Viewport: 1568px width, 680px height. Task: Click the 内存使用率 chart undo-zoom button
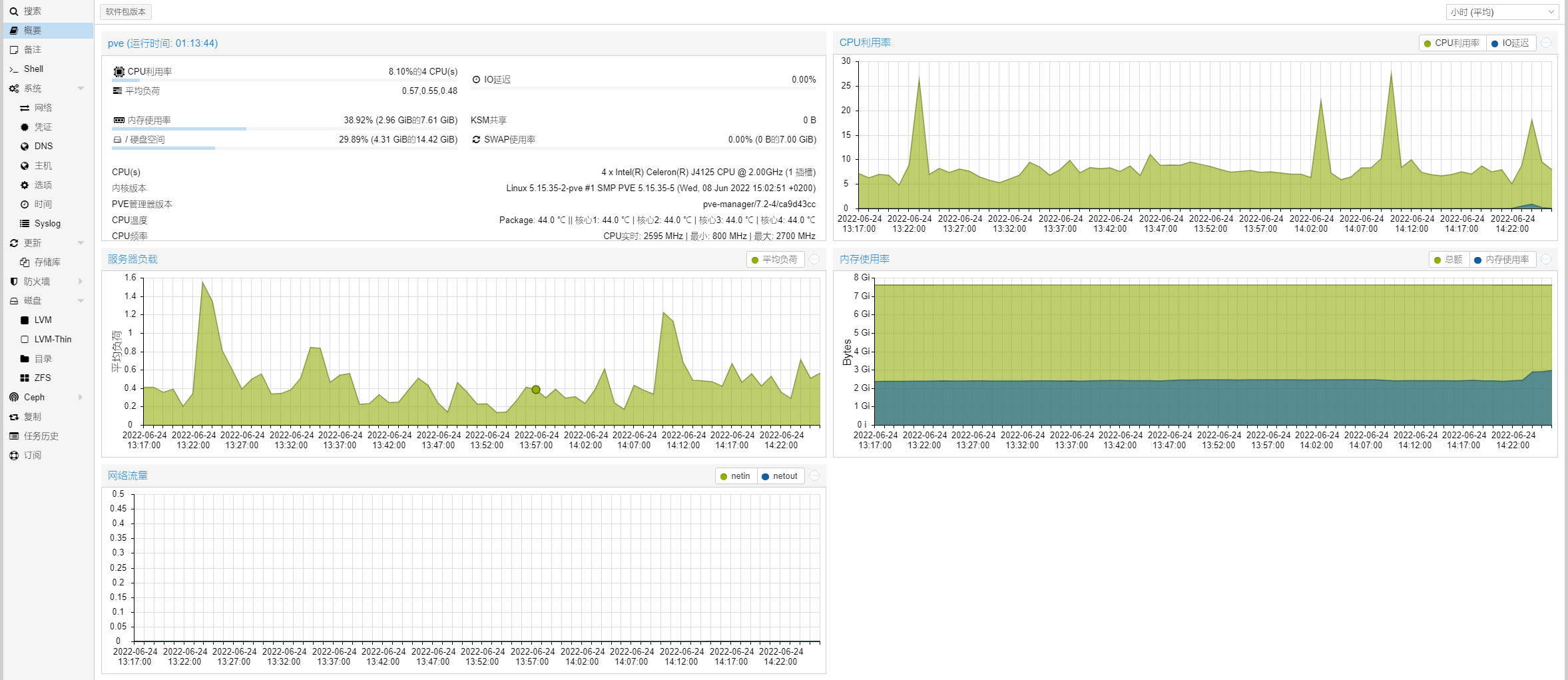coord(1547,260)
